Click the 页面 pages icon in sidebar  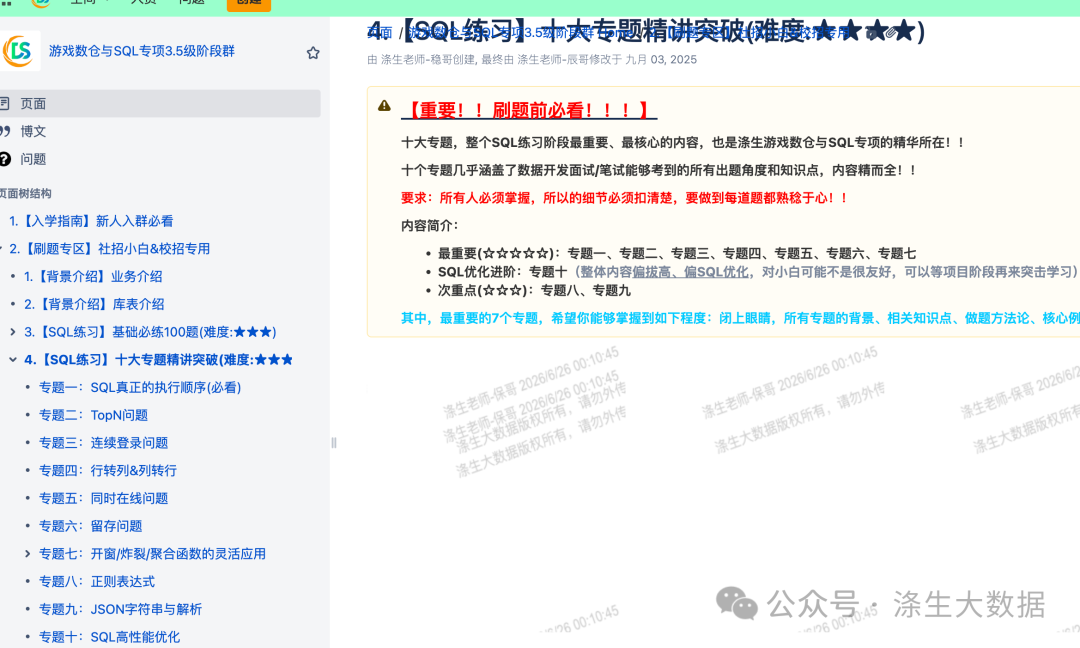[x=5, y=103]
